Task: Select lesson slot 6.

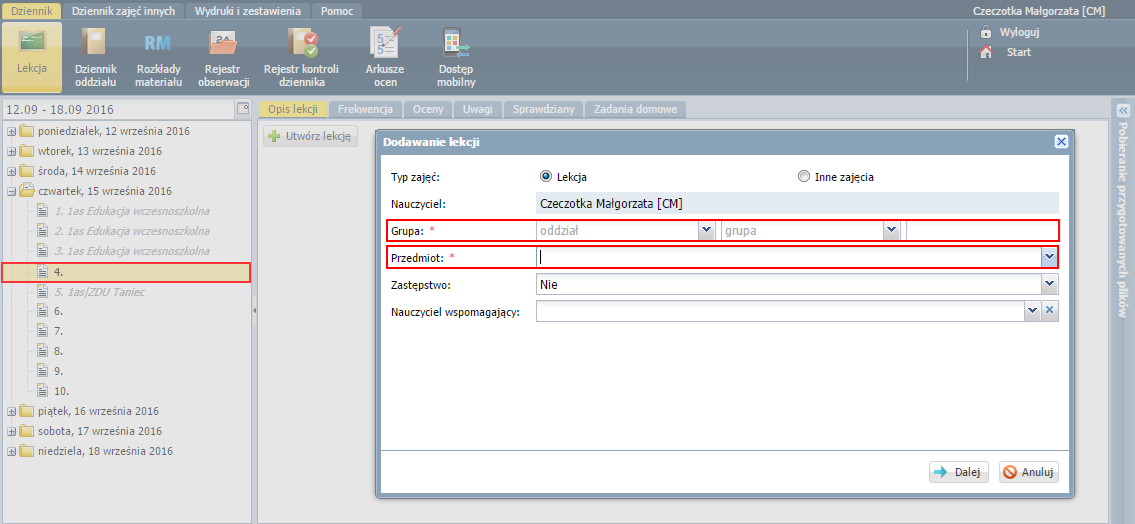Action: 59,311
